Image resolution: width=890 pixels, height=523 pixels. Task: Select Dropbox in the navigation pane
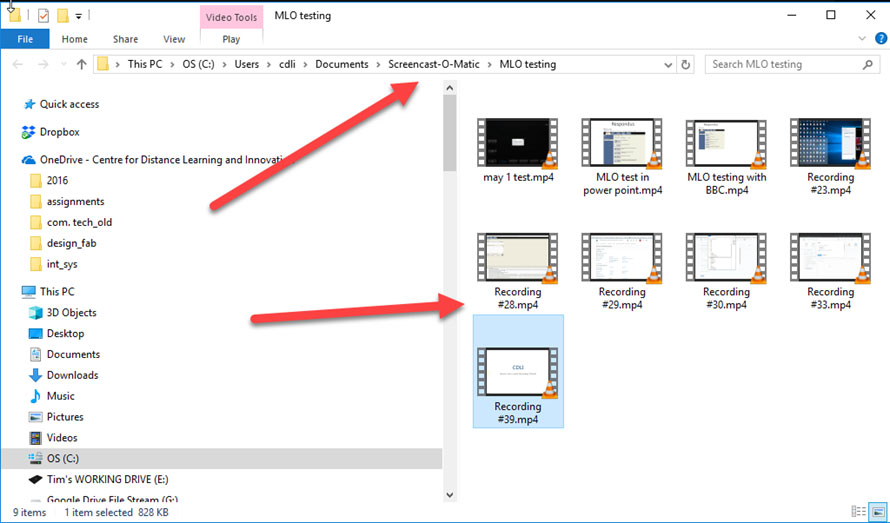coord(51,132)
